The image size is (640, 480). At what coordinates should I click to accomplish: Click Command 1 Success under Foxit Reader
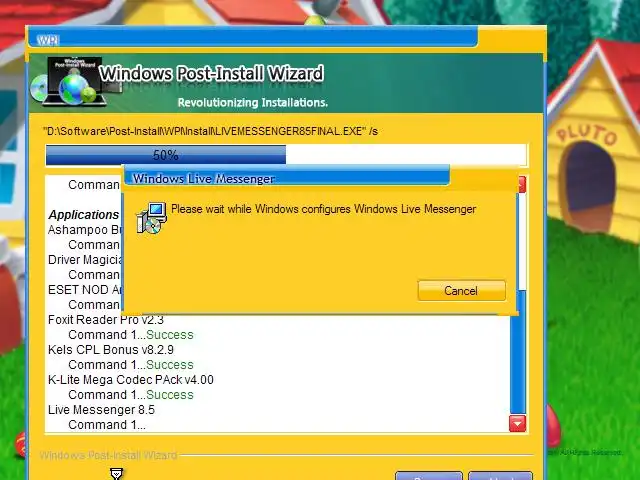click(x=131, y=335)
